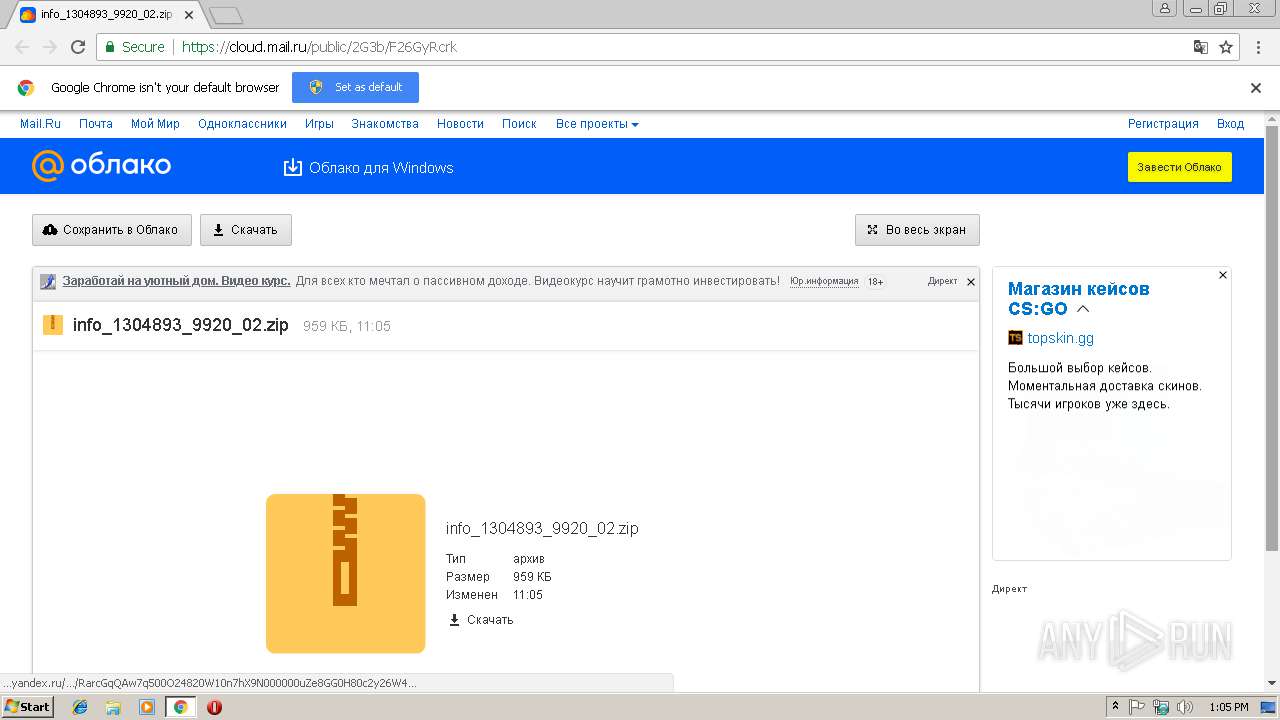Screen dimensions: 1280x720
Task: Click download icon next to Облако для Windows
Action: 292,167
